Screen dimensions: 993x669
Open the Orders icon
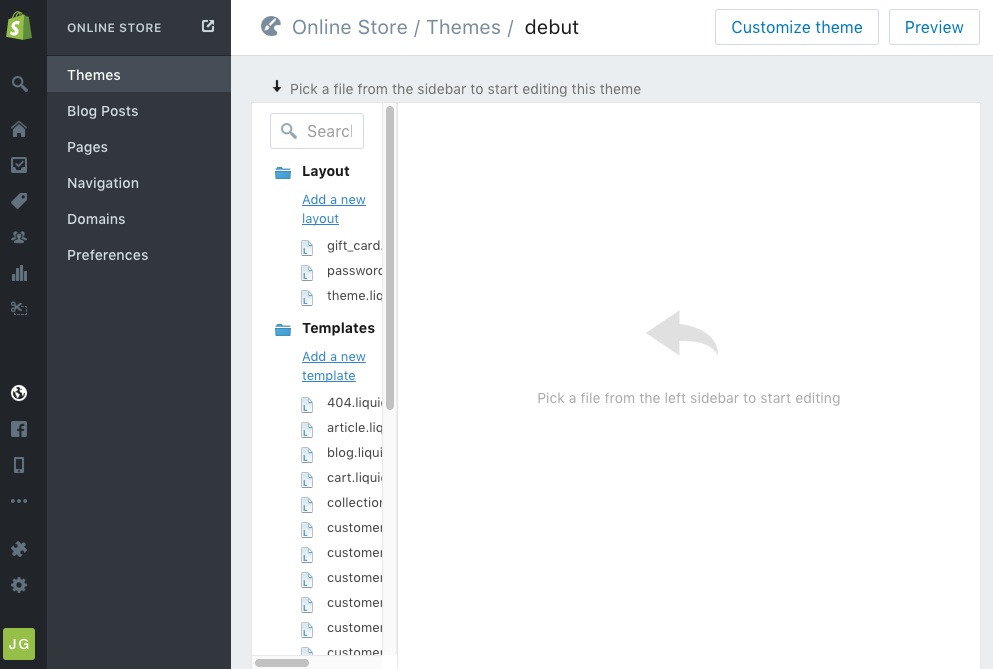pyautogui.click(x=19, y=165)
